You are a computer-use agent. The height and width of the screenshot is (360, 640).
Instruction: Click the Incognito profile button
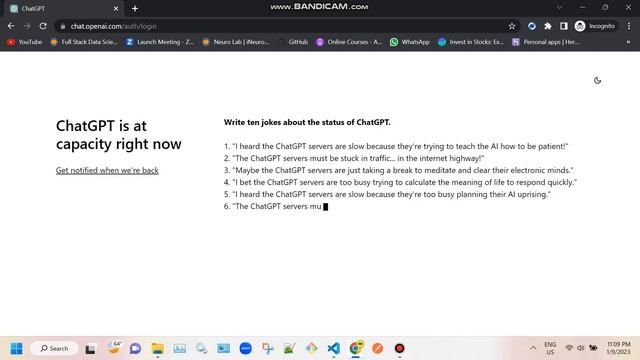point(595,26)
